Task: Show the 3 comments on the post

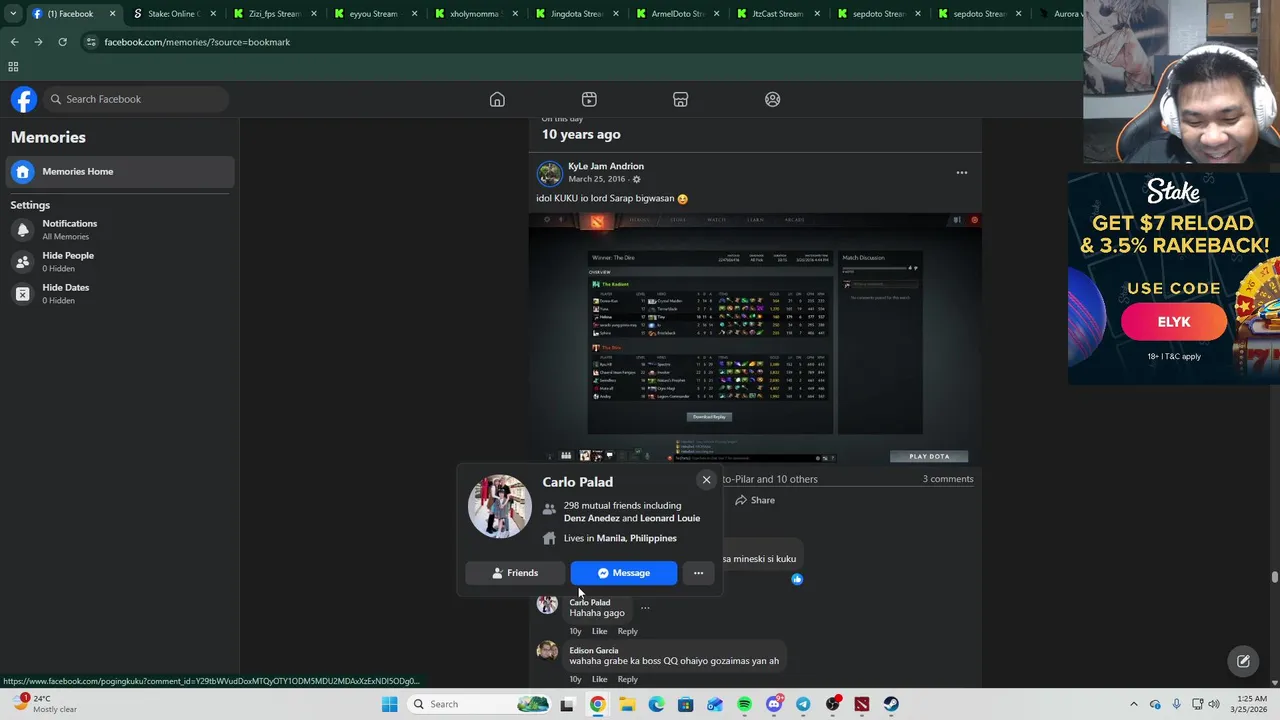Action: (948, 479)
